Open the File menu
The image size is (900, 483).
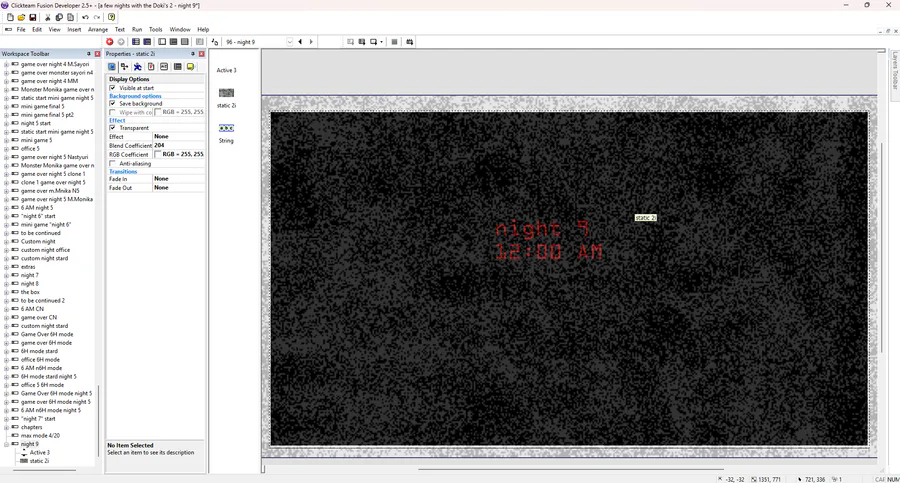coord(21,29)
